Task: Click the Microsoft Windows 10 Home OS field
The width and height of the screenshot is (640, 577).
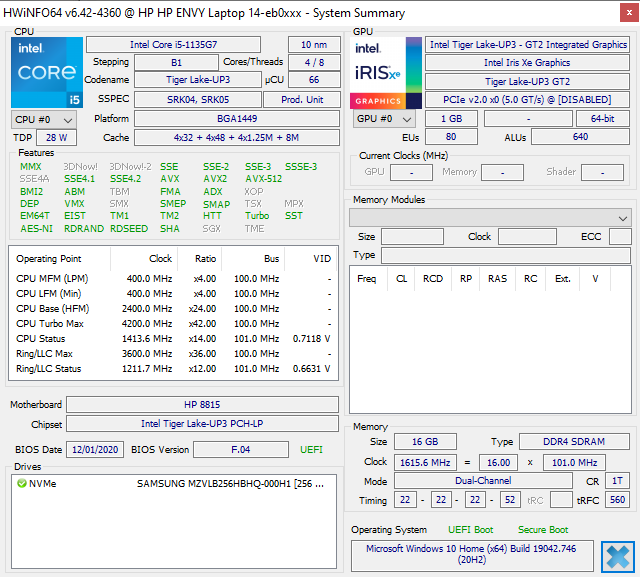Action: [x=473, y=555]
